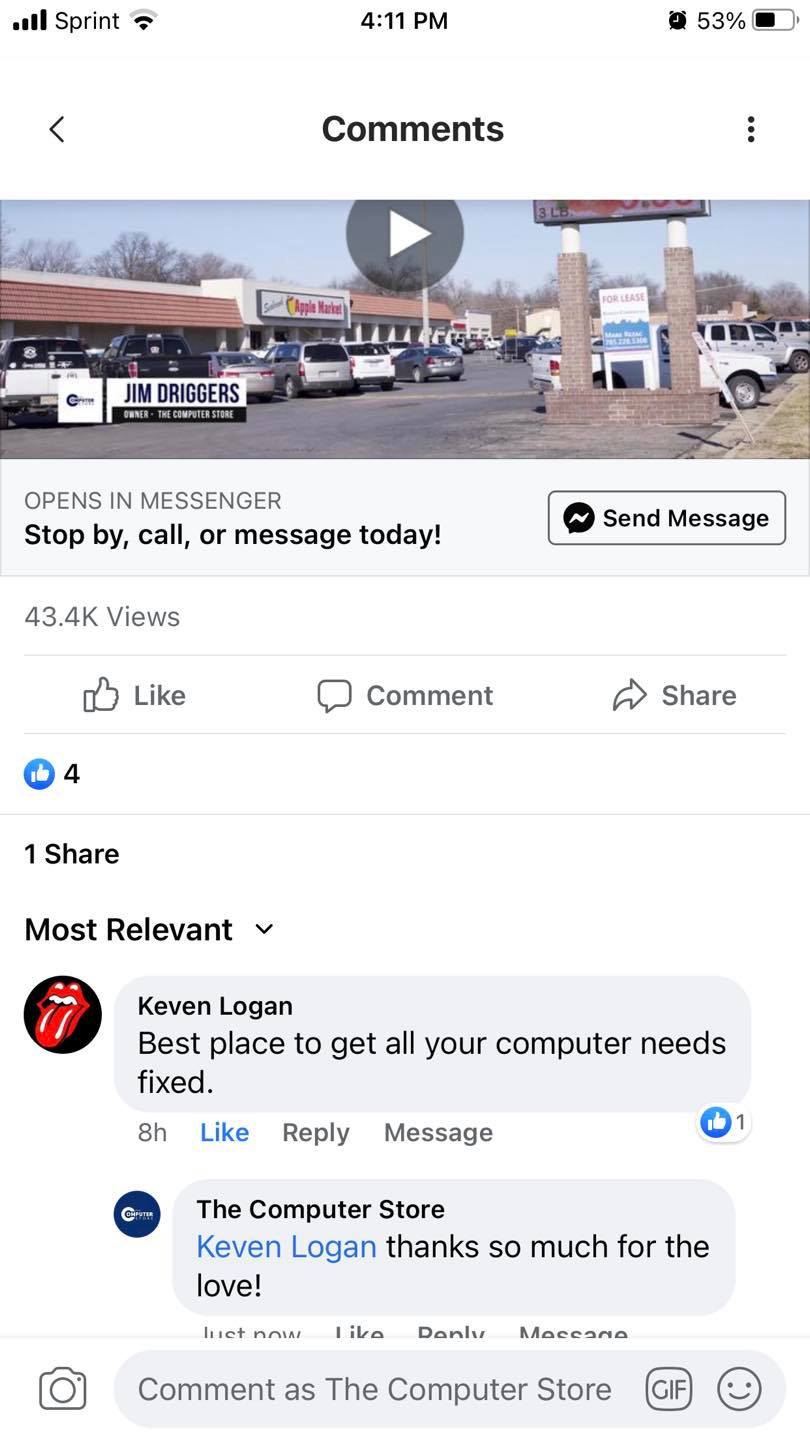View the blue like reactions count
This screenshot has height=1440, width=810.
[x=52, y=773]
